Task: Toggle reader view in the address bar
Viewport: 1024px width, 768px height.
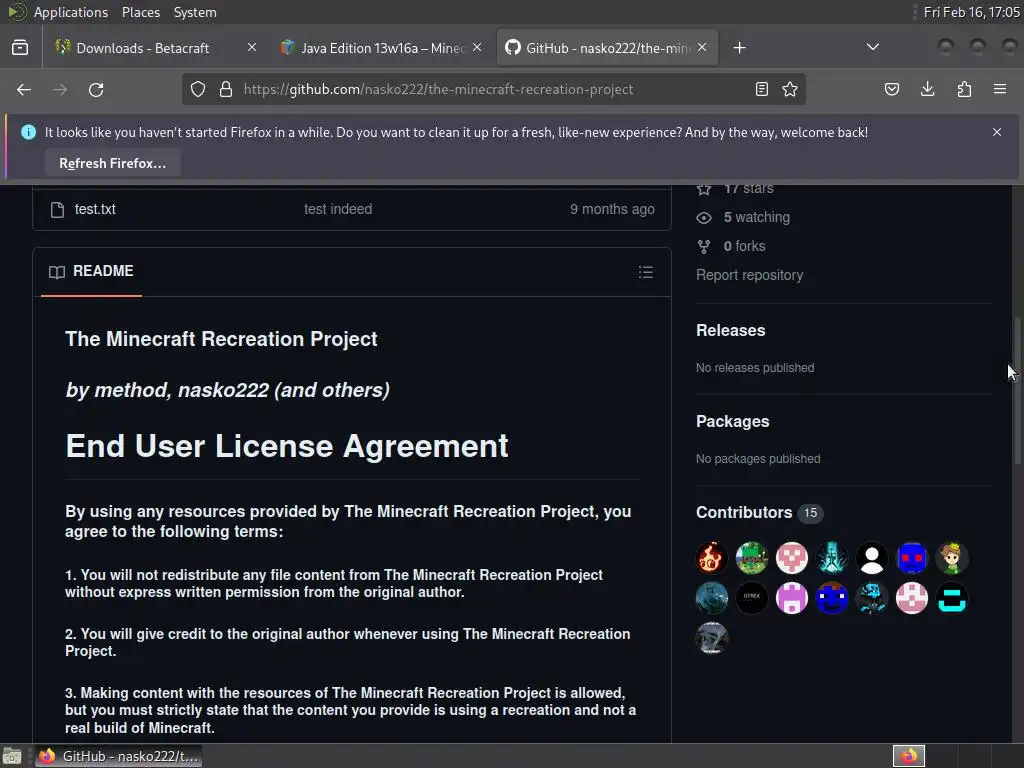Action: [761, 89]
